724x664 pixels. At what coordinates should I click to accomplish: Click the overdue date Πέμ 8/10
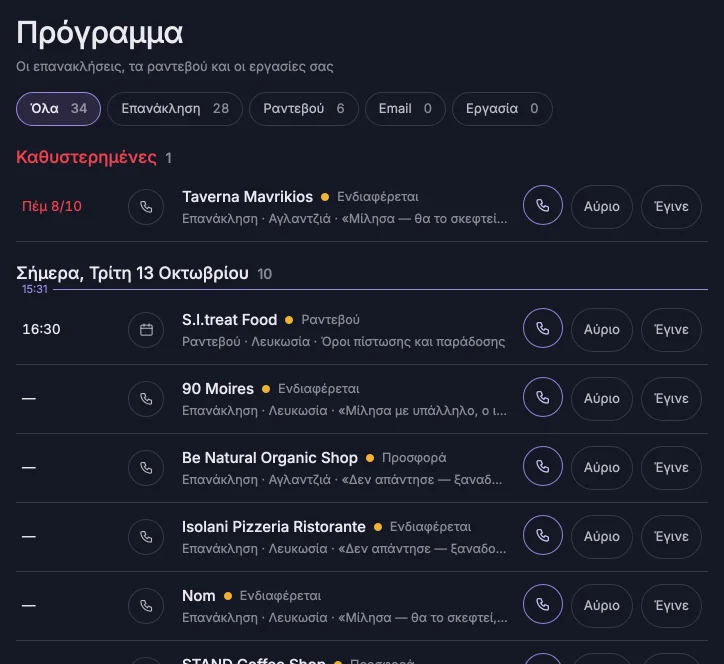(x=52, y=206)
